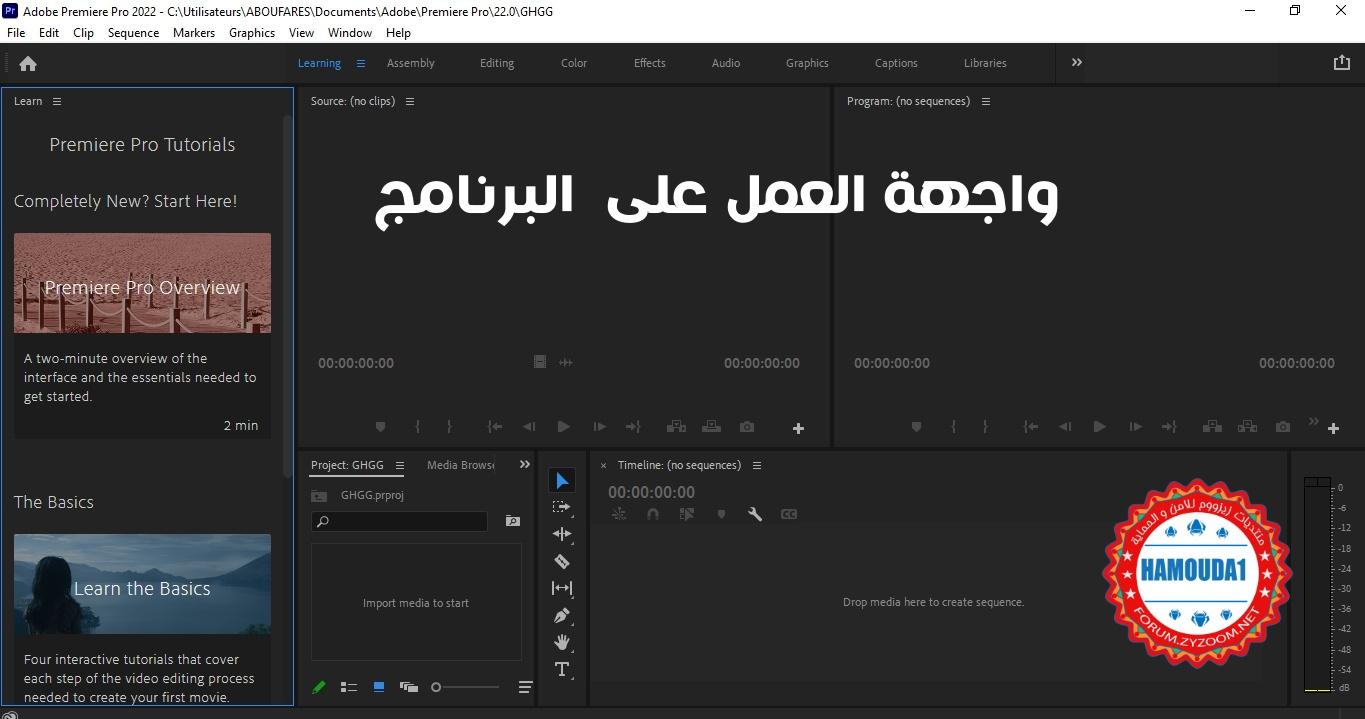
Task: Export frame from Program monitor camera icon
Action: (x=1283, y=427)
